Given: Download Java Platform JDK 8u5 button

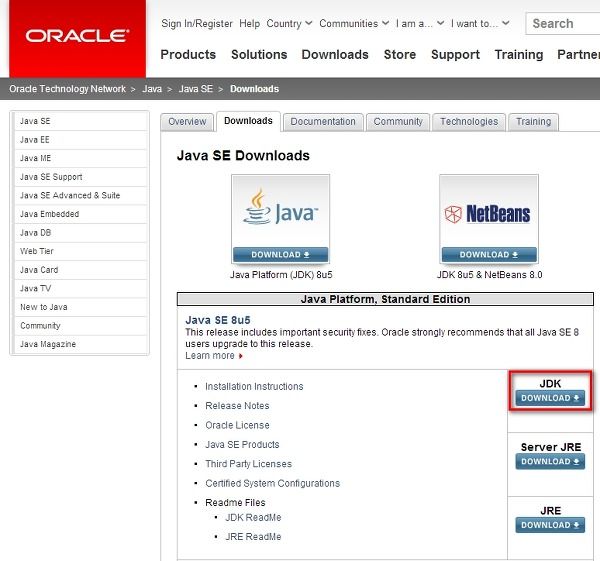Looking at the screenshot, I should (280, 254).
